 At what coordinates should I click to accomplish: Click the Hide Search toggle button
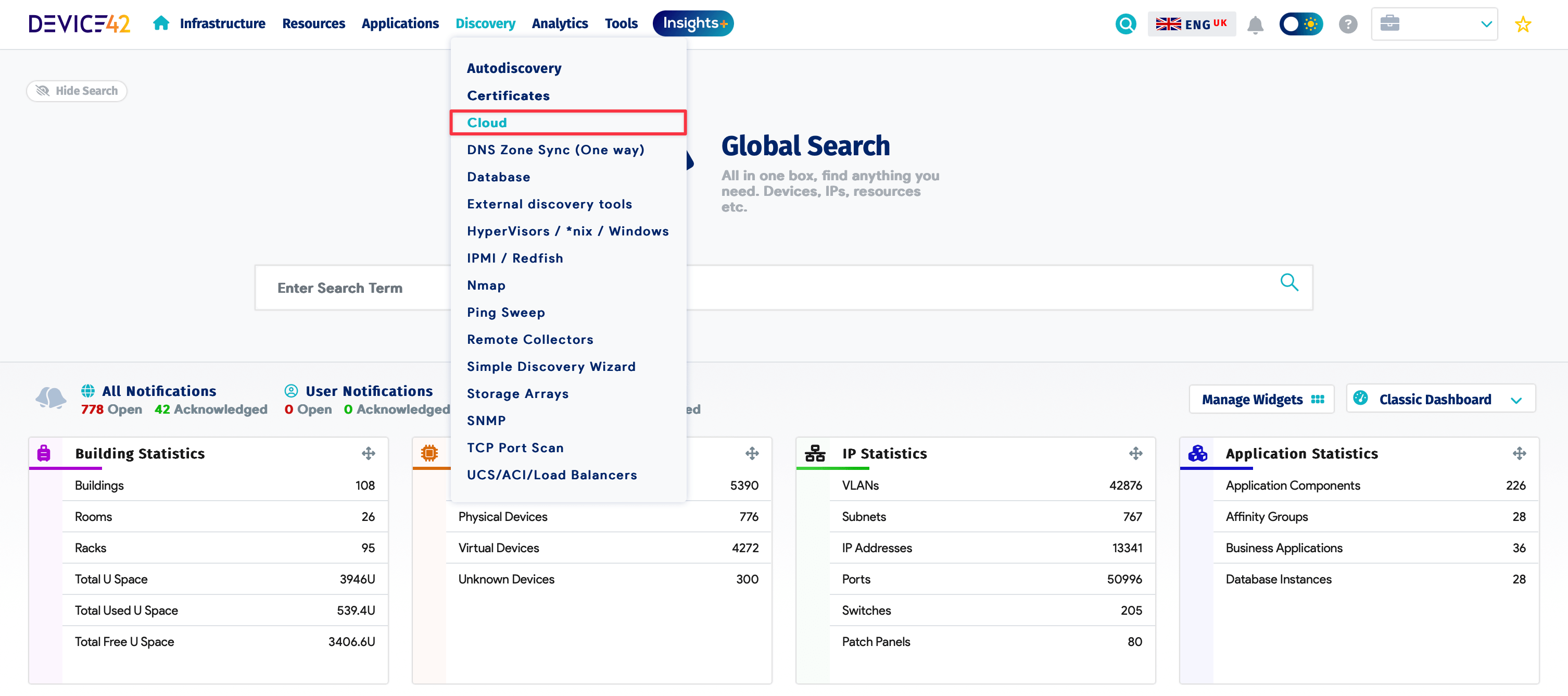tap(77, 91)
